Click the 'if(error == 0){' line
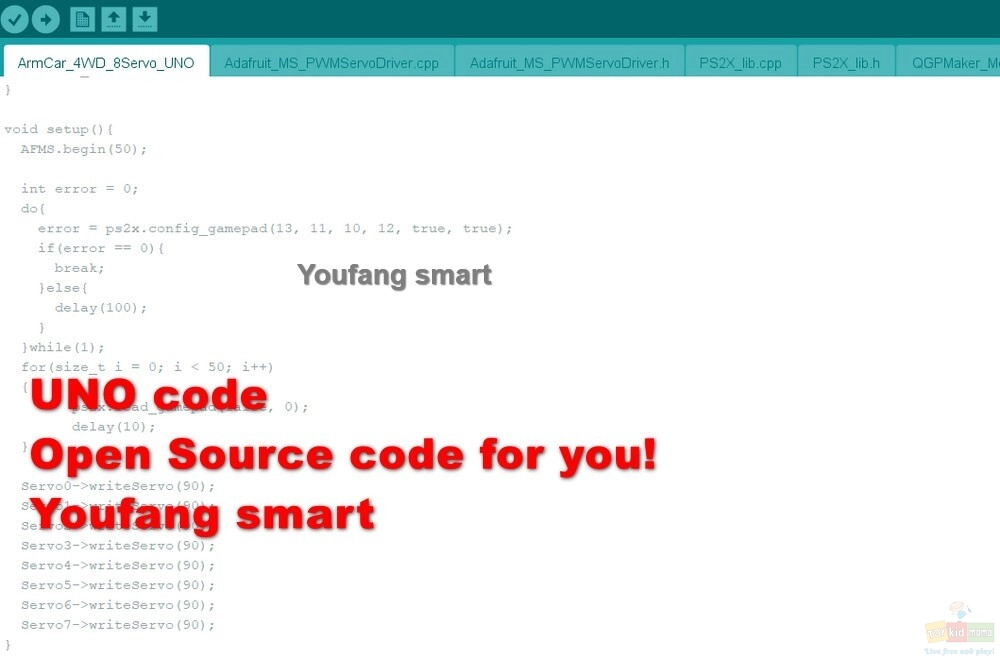Image resolution: width=1000 pixels, height=659 pixels. coord(101,248)
